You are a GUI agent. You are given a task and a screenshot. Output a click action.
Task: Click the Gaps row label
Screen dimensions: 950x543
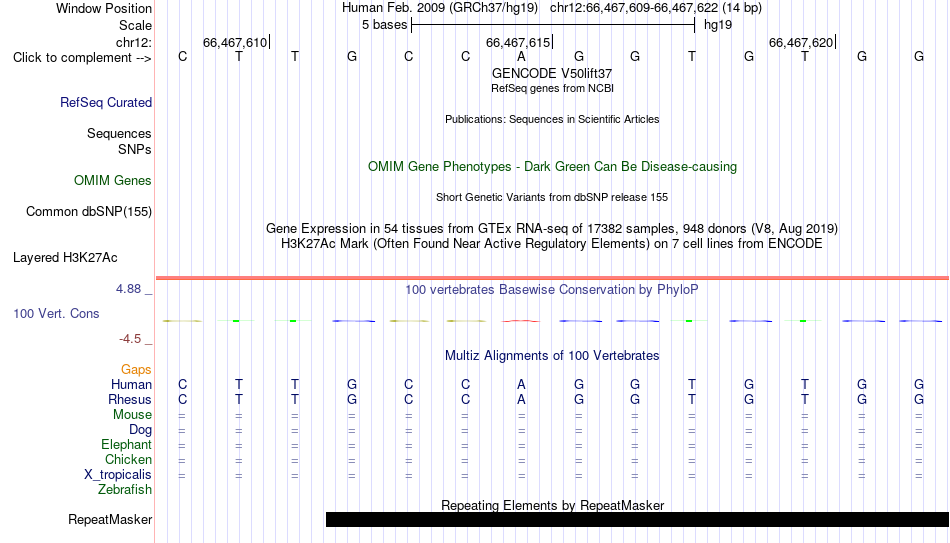pos(136,370)
